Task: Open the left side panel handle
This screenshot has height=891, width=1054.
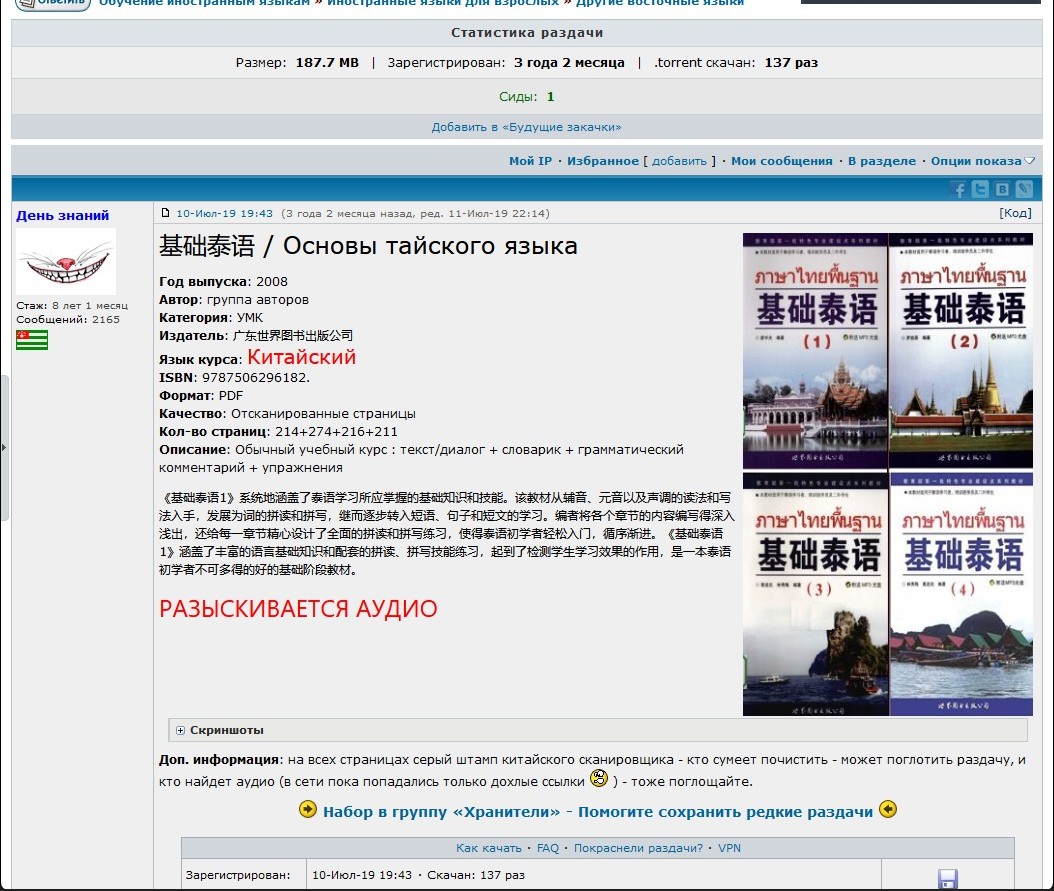Action: tap(4, 448)
